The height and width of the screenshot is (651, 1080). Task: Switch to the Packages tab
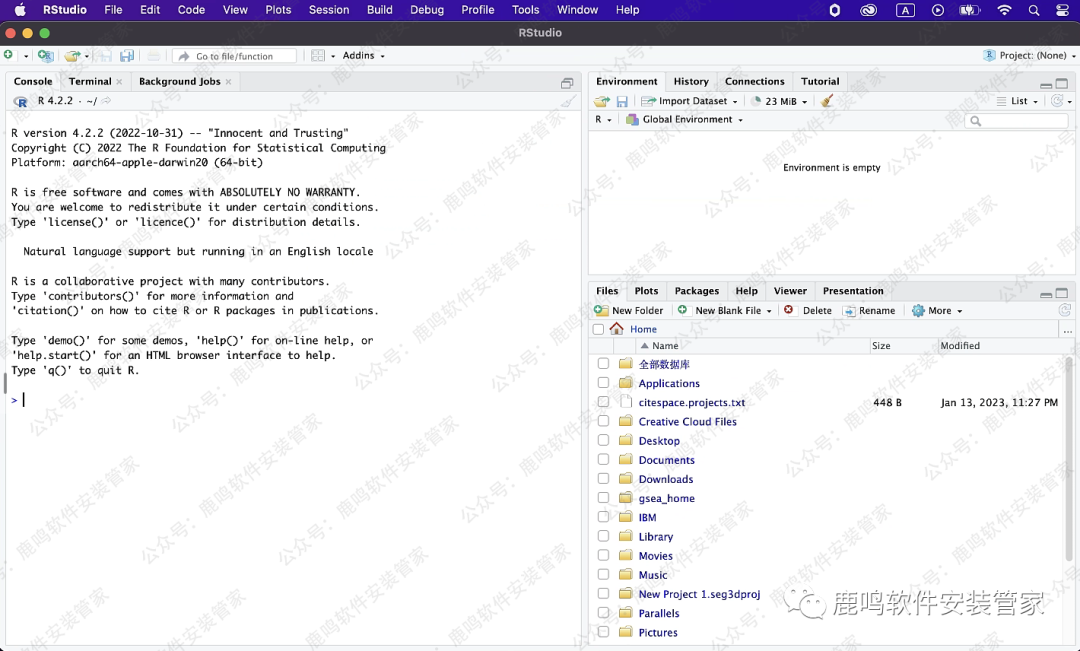[696, 291]
